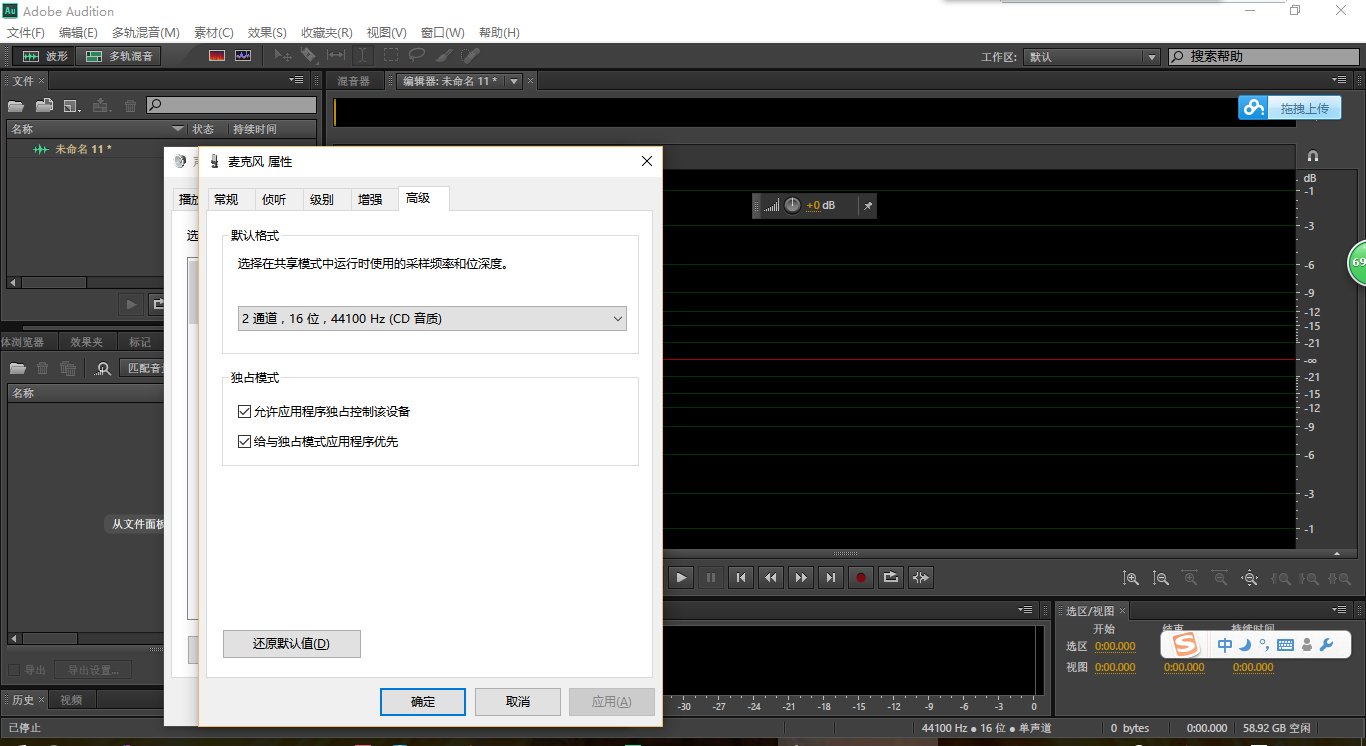Click the Sogou input method S icon
Image resolution: width=1366 pixels, height=746 pixels.
point(1185,645)
